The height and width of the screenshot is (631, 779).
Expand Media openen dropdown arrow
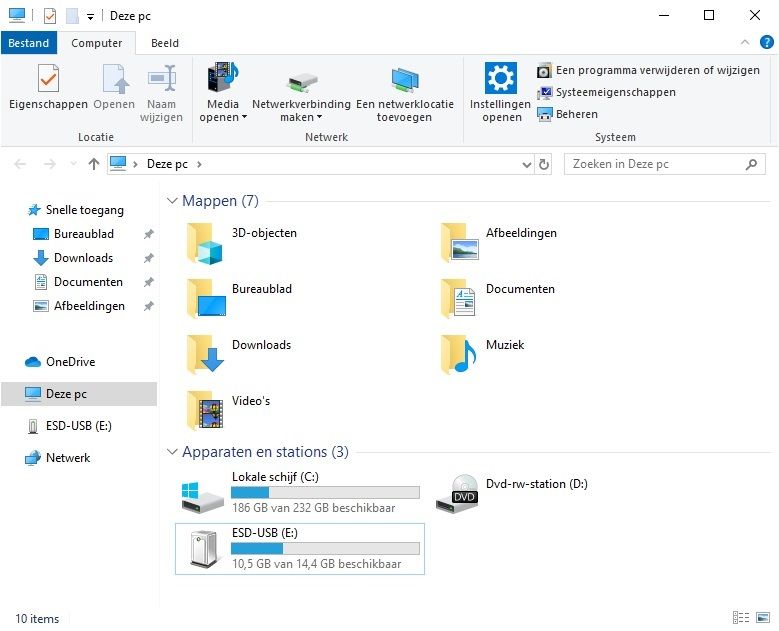(244, 118)
